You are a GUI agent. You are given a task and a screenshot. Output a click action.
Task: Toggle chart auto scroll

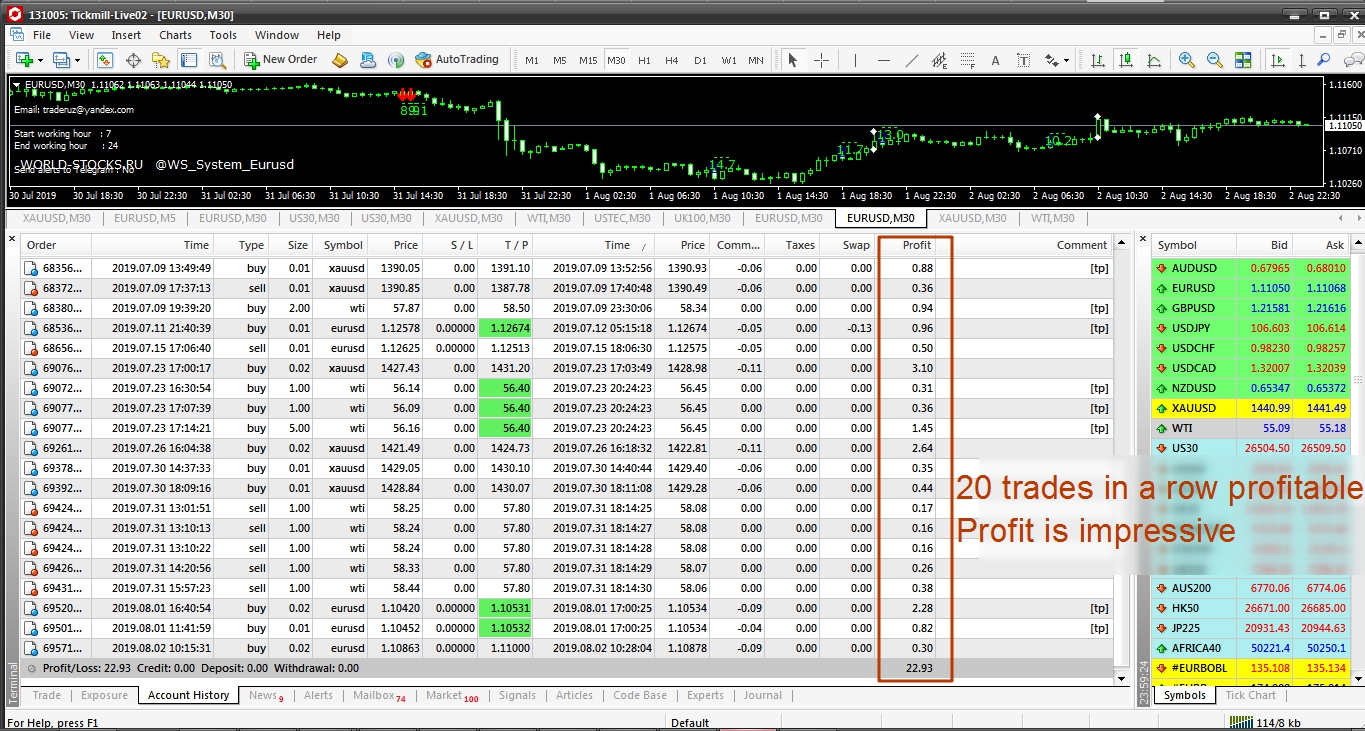[x=1277, y=60]
